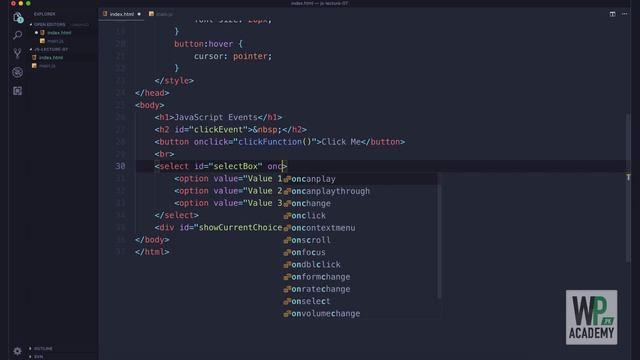This screenshot has height=360, width=640.
Task: Click the property icon beside oncanplay
Action: 287,179
